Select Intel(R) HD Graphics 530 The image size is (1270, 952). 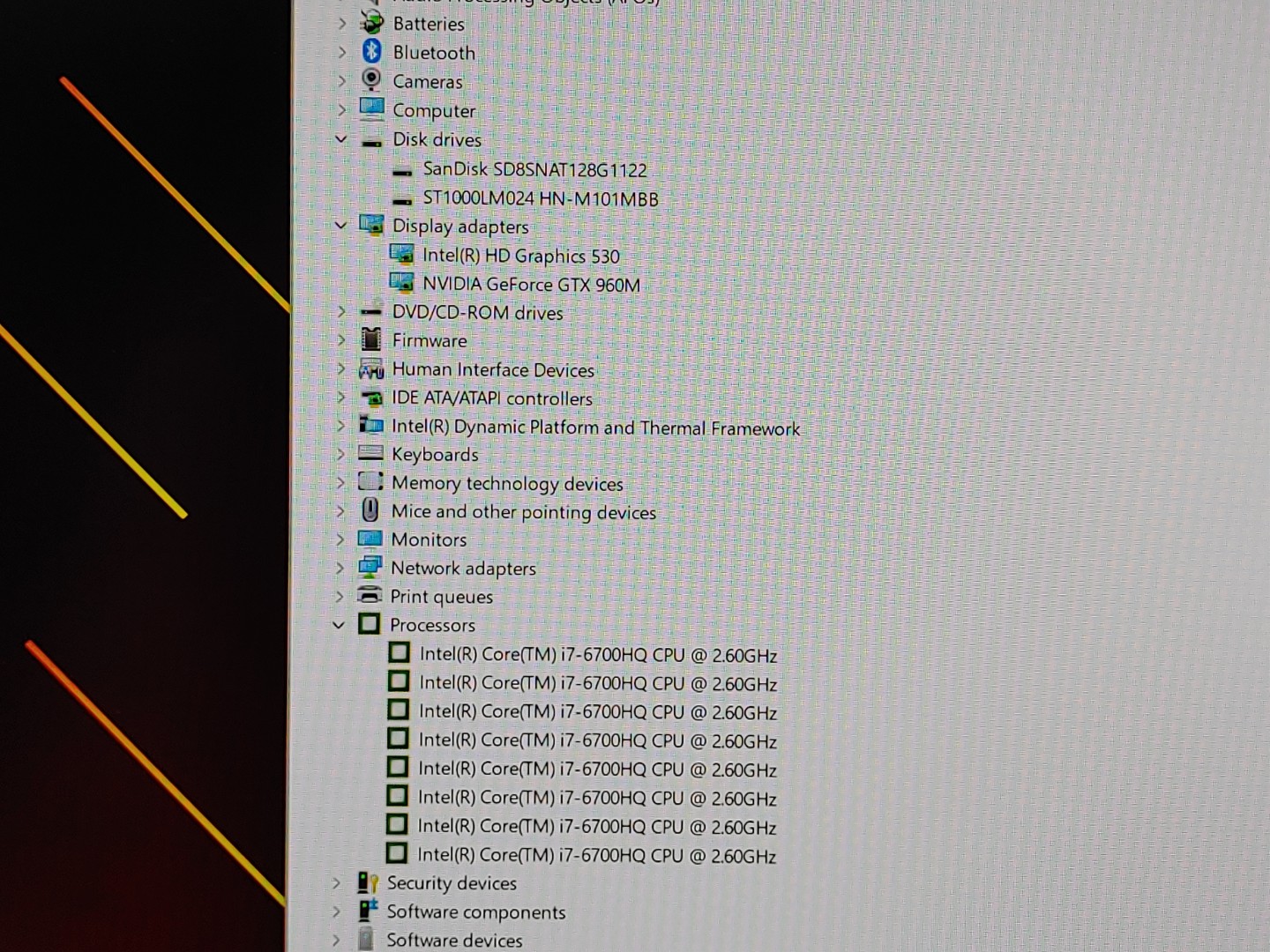520,256
